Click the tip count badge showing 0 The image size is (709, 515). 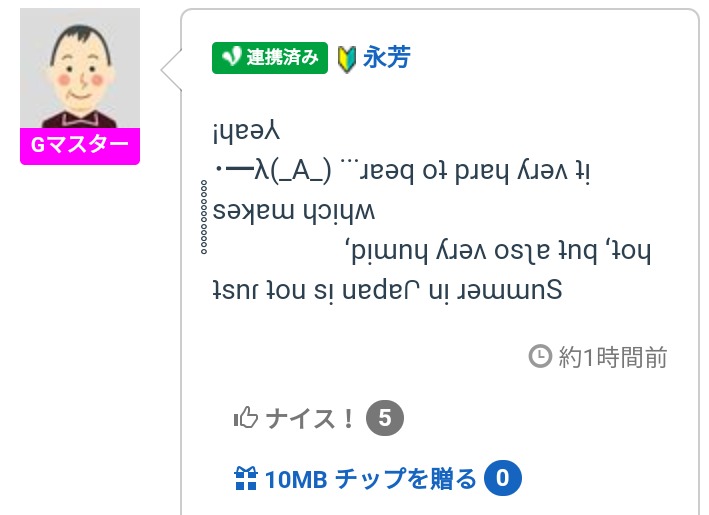(503, 479)
